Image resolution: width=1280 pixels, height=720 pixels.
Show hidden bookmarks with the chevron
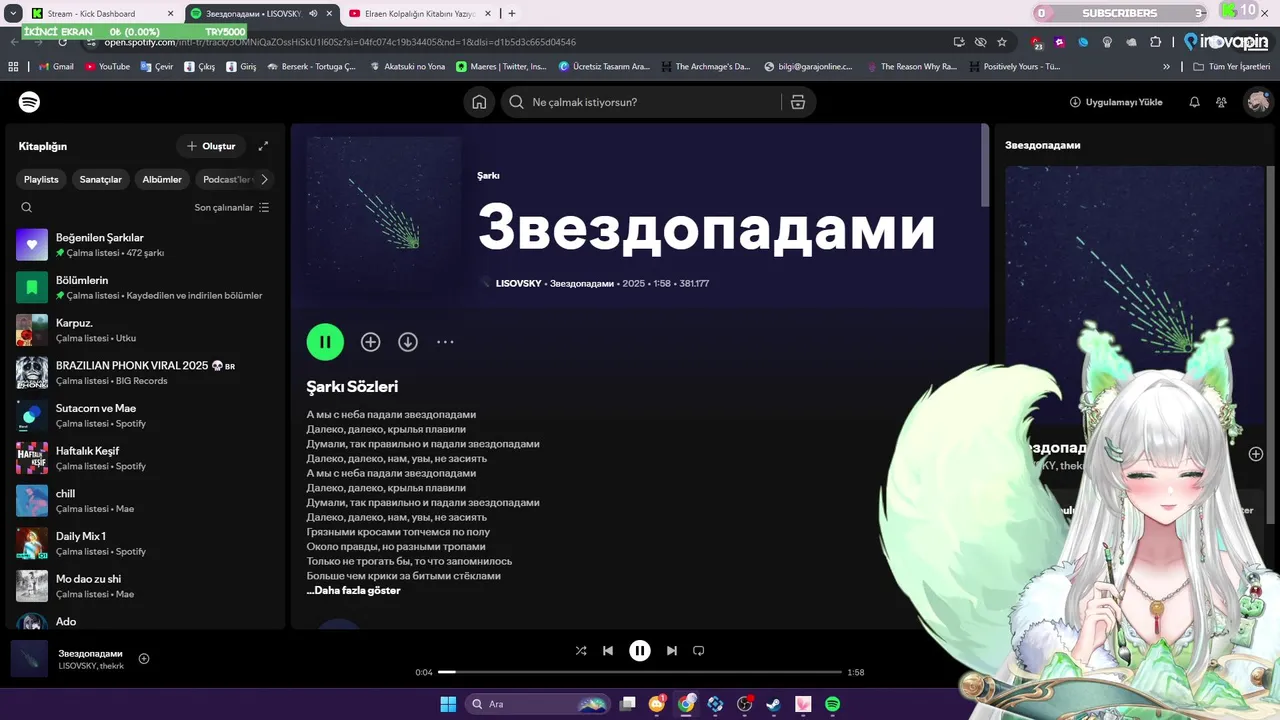pos(1166,67)
